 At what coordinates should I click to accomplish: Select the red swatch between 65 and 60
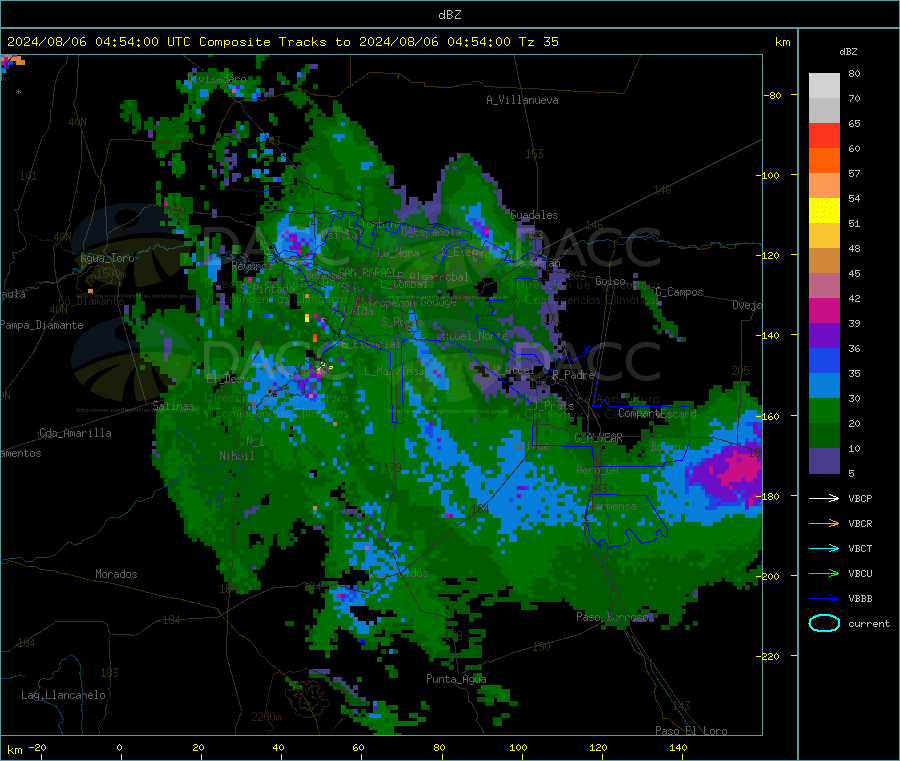pos(824,135)
